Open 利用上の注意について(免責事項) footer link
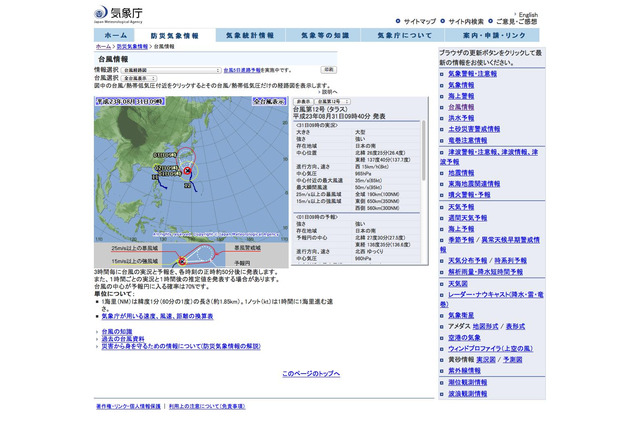Screen dimensions: 640x426 207,406
